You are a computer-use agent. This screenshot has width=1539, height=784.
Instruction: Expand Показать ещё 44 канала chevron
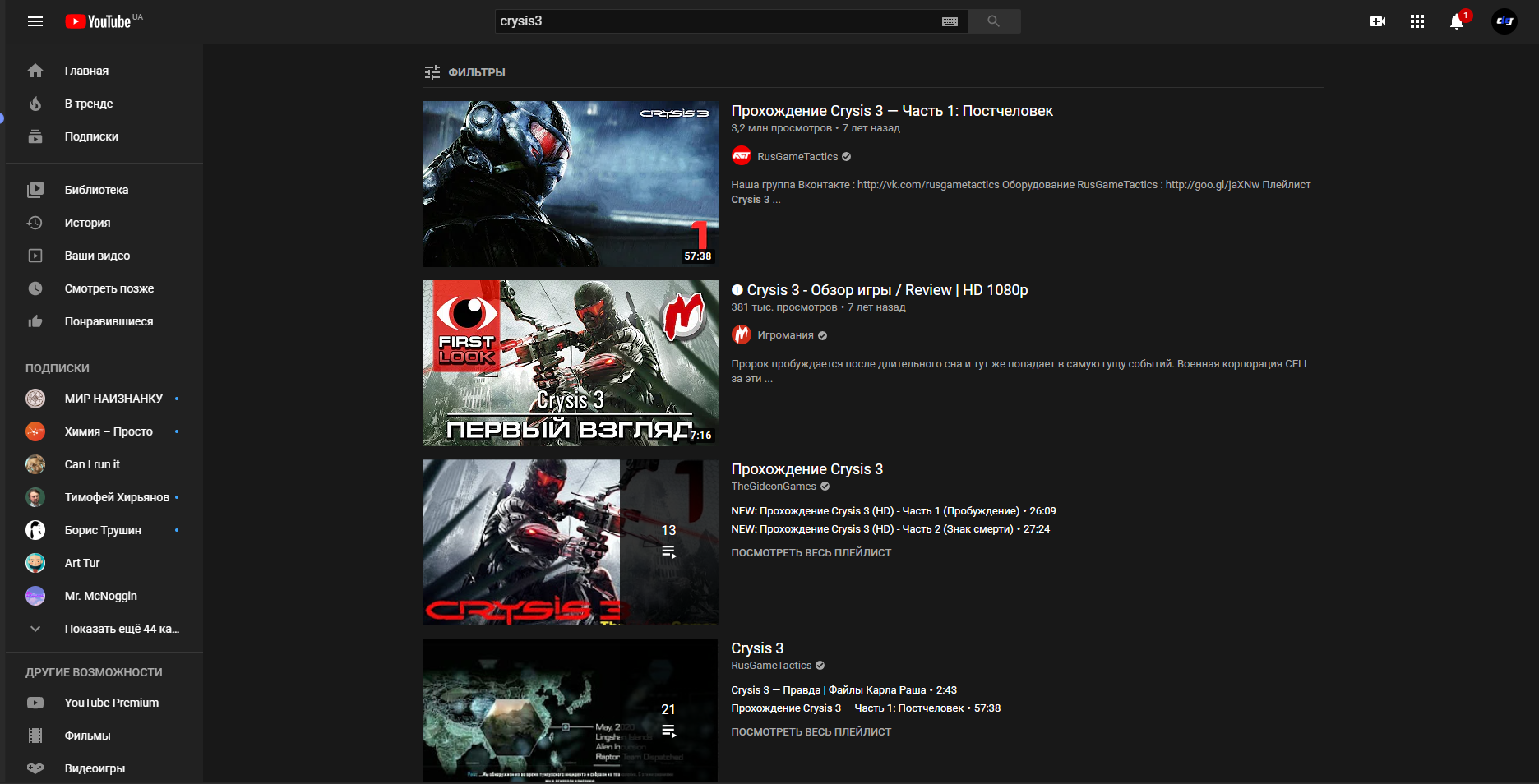[35, 629]
